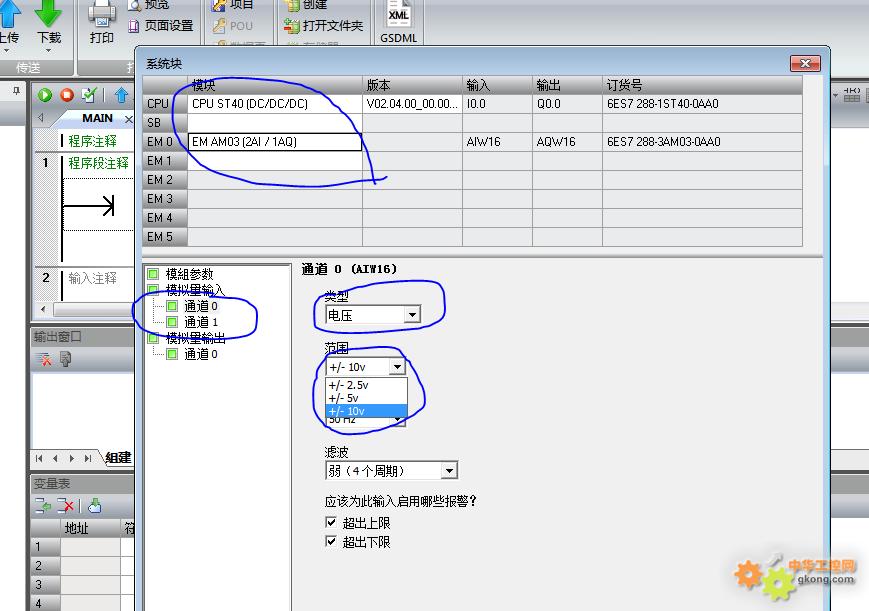
Task: Click the 程序注释 comment line
Action: [93, 141]
